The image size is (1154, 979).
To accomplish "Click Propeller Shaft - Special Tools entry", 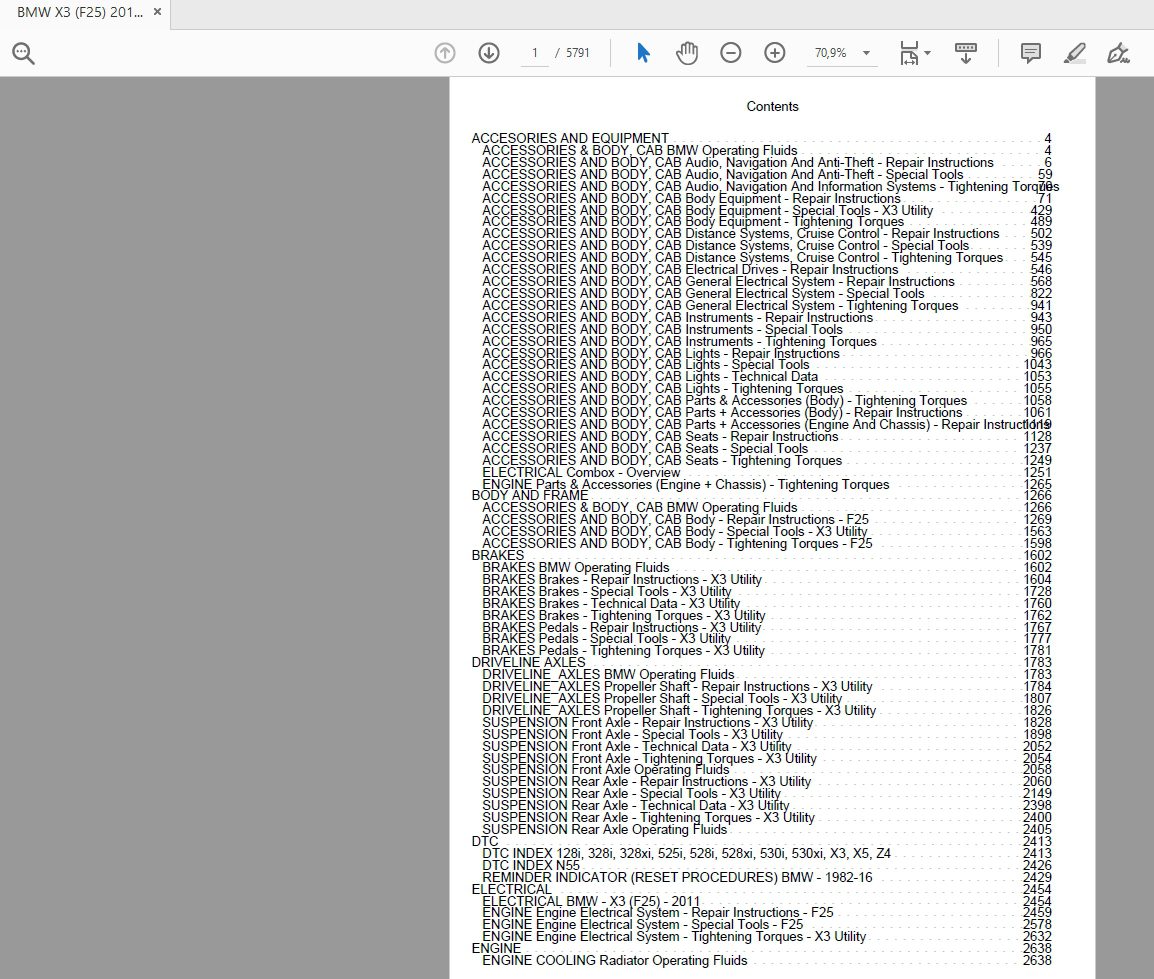I will point(662,699).
